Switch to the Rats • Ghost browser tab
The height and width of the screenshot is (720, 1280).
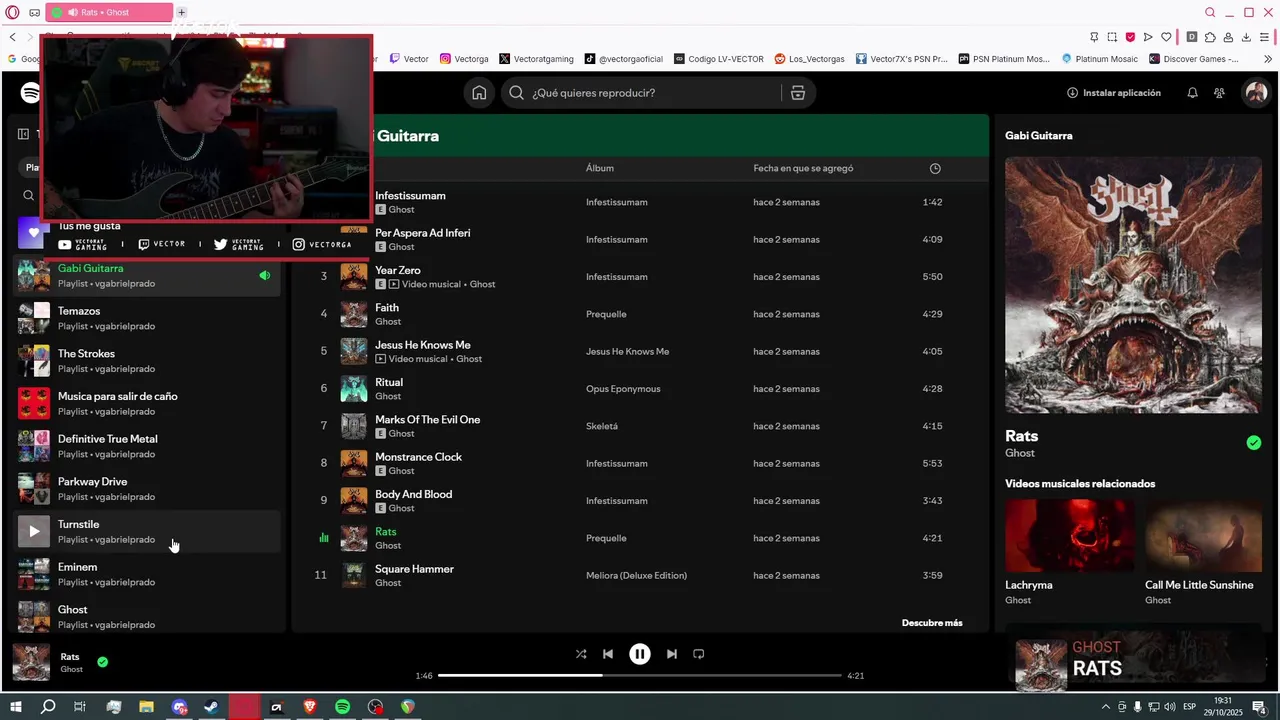(x=109, y=13)
